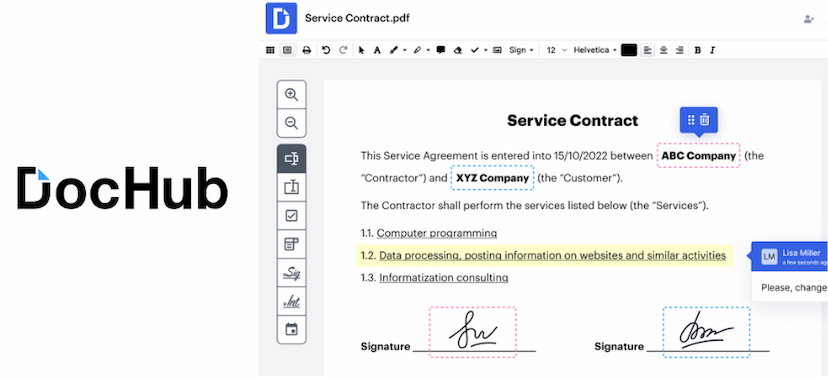Zoom in with the magnifier plus

(291, 94)
